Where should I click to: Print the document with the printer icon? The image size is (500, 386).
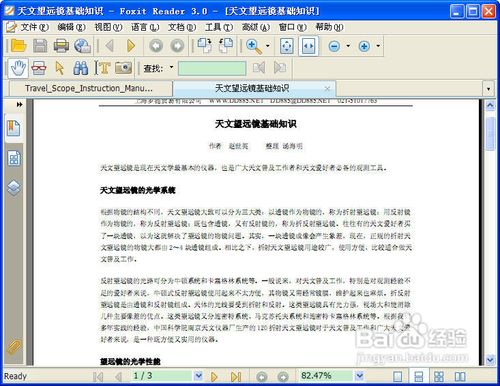(x=61, y=46)
